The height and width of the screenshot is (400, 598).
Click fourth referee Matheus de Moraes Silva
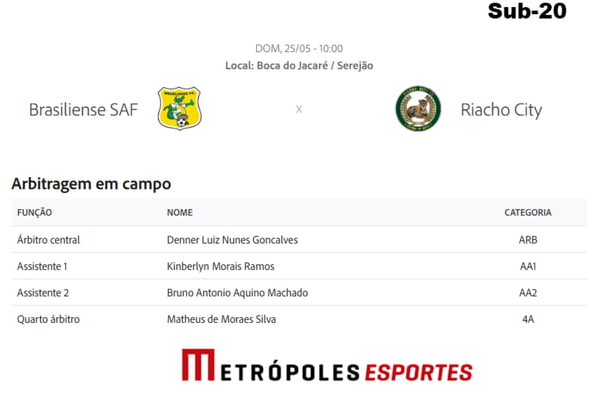(x=221, y=319)
